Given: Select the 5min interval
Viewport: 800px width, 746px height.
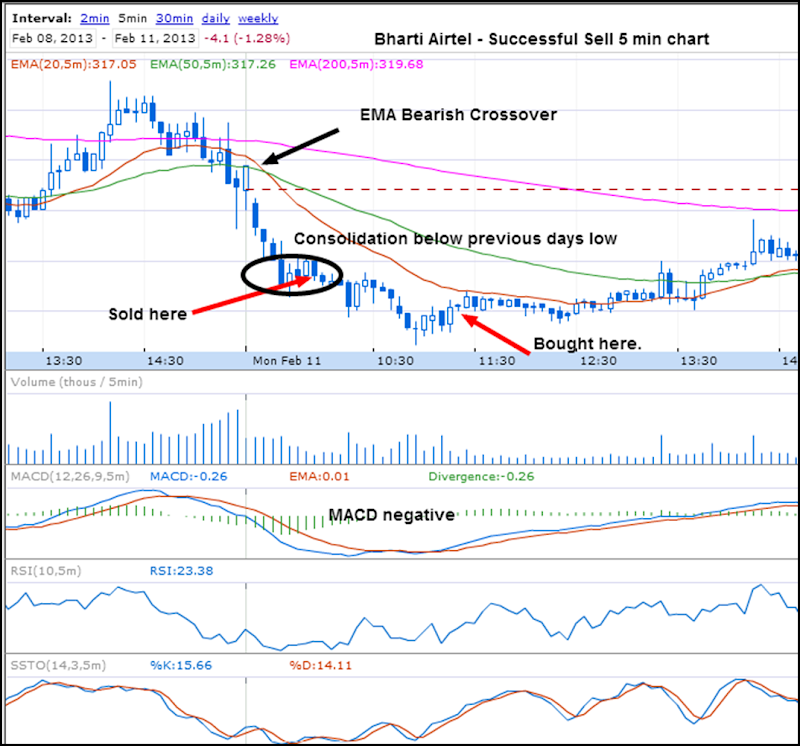Looking at the screenshot, I should coord(133,18).
